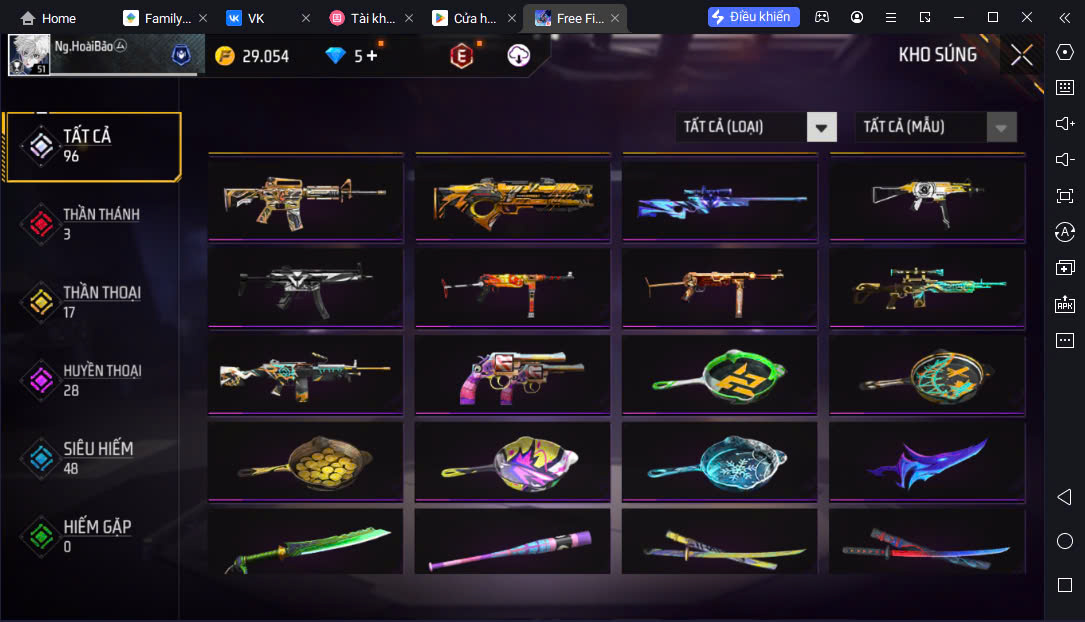
Task: Close the Kho Súng weapon vault
Action: click(x=1021, y=55)
